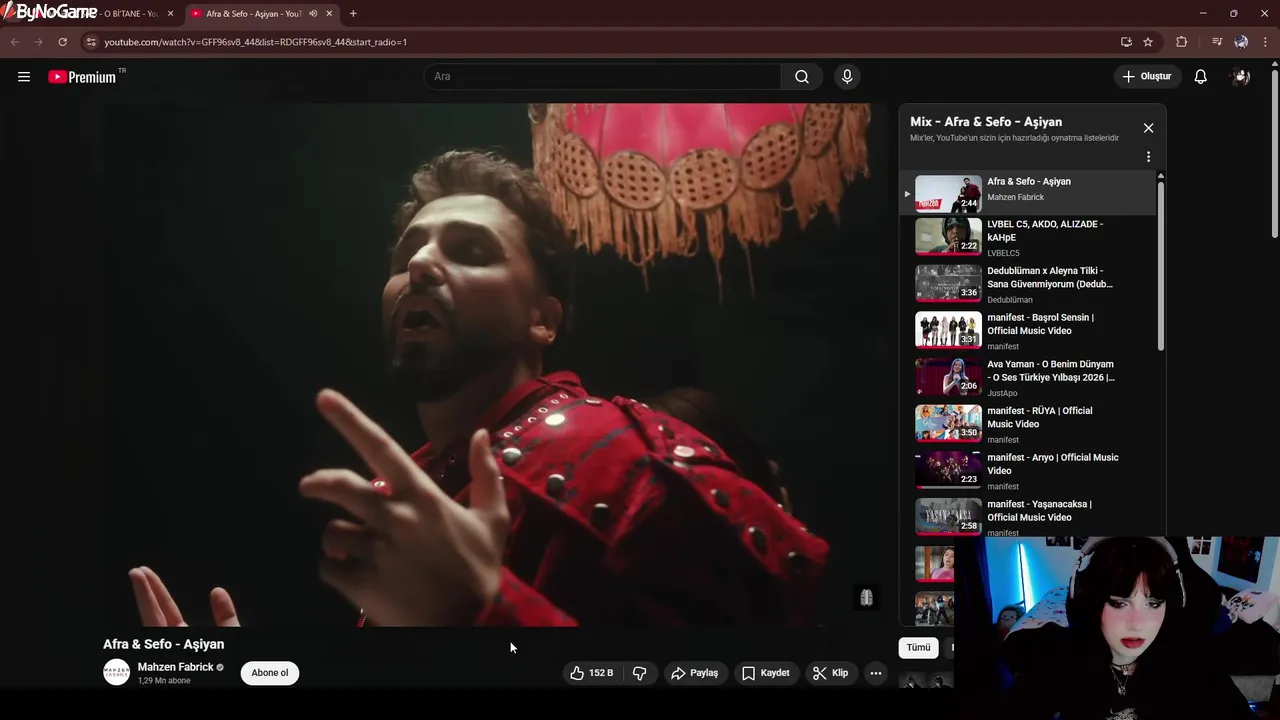Subscribe with Abone ol button
1280x720 pixels.
(270, 673)
